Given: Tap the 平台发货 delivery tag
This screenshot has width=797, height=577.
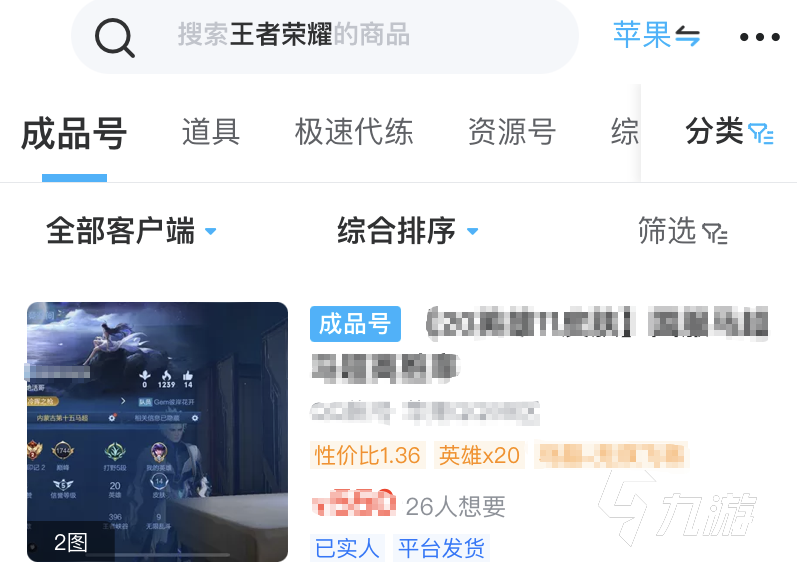Looking at the screenshot, I should (x=441, y=548).
